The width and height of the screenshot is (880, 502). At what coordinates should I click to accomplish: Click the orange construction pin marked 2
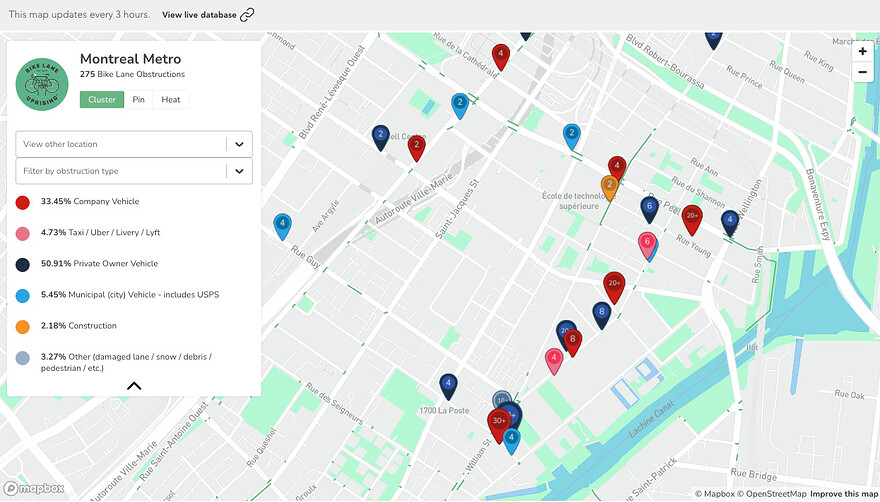point(609,185)
